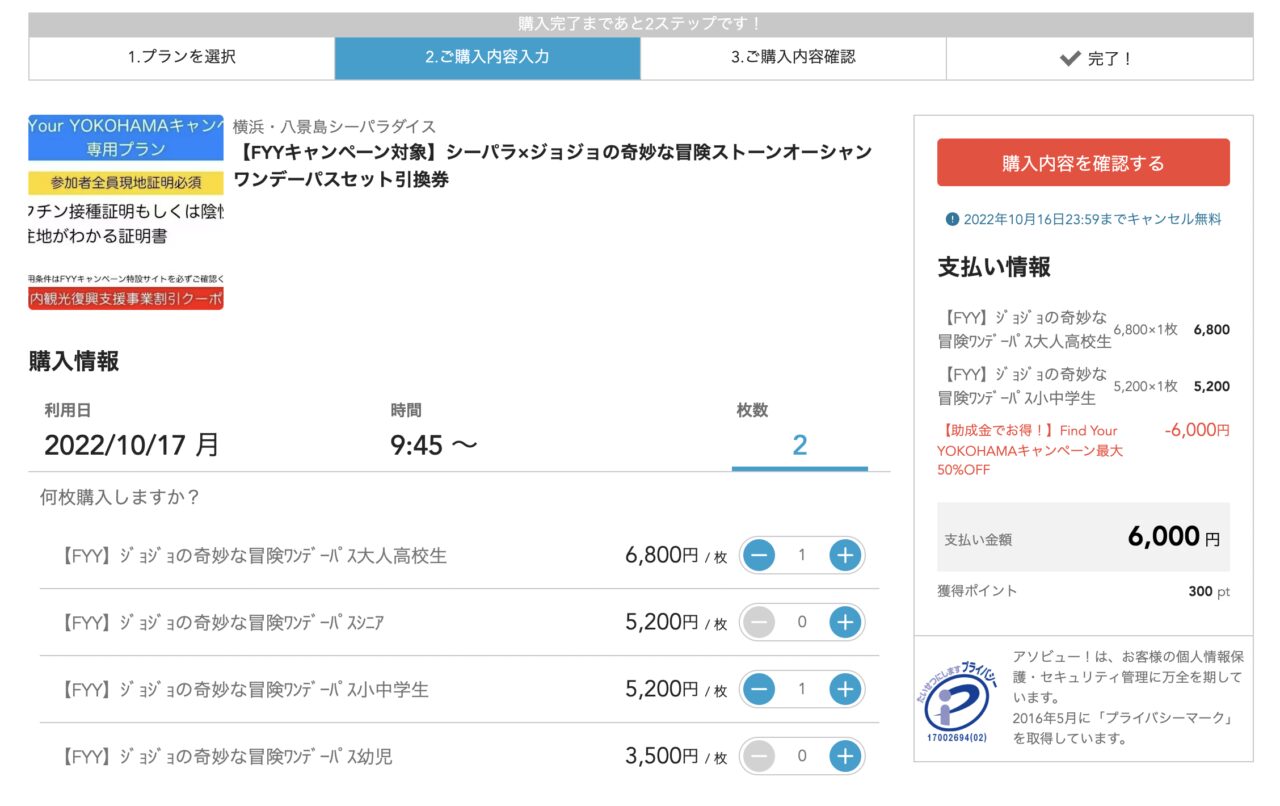Click the disabled minus button for シニア
Image resolution: width=1280 pixels, height=806 pixels.
759,623
